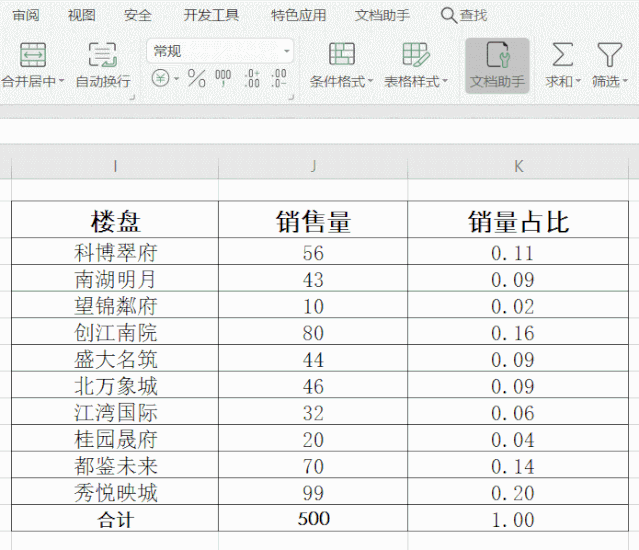639x550 pixels.
Task: Select the cell 创江南院
Action: [115, 332]
